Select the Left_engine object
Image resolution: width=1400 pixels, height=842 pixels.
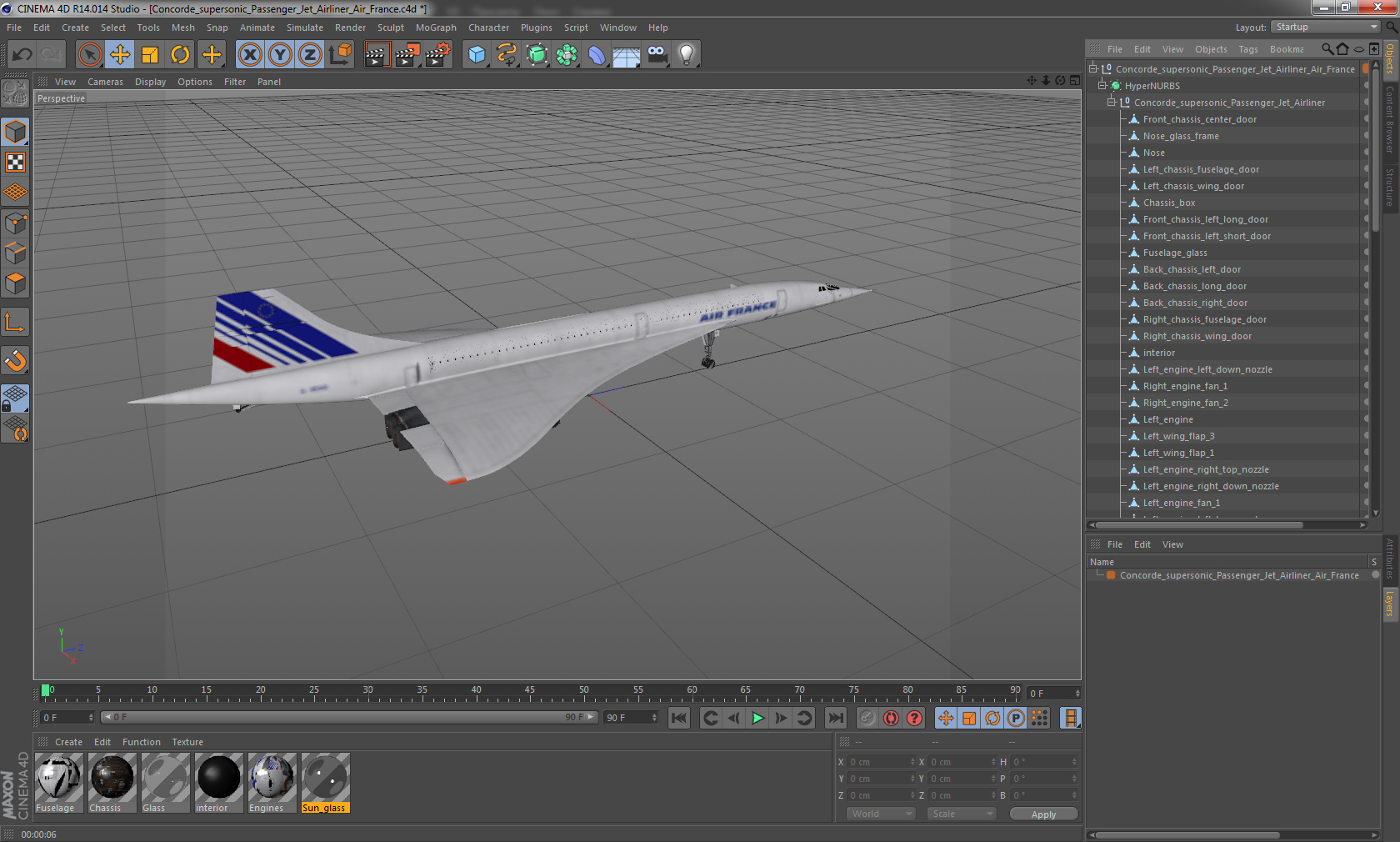tap(1167, 419)
